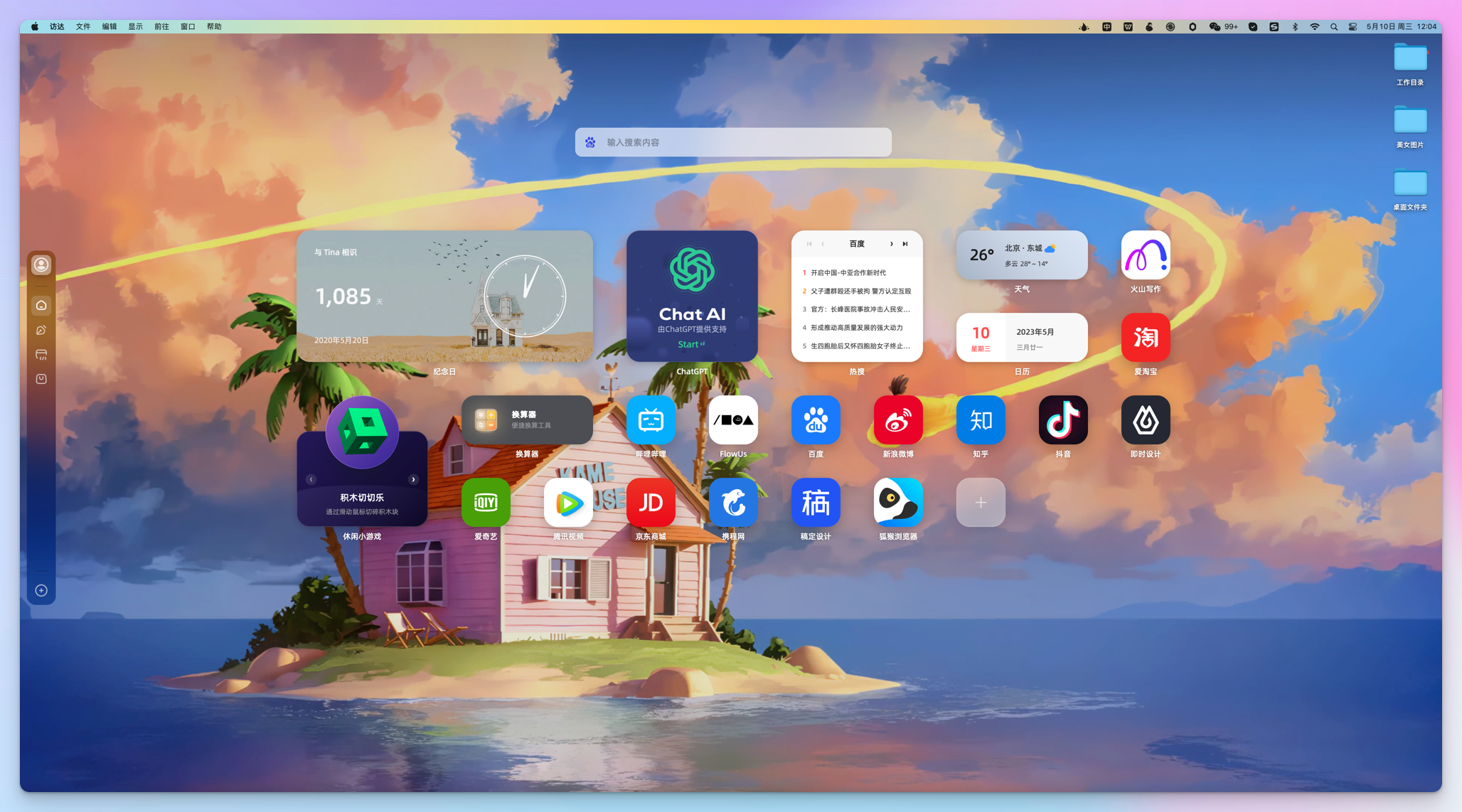The image size is (1462, 812).
Task: Launch the FlowUs app
Action: (x=733, y=420)
